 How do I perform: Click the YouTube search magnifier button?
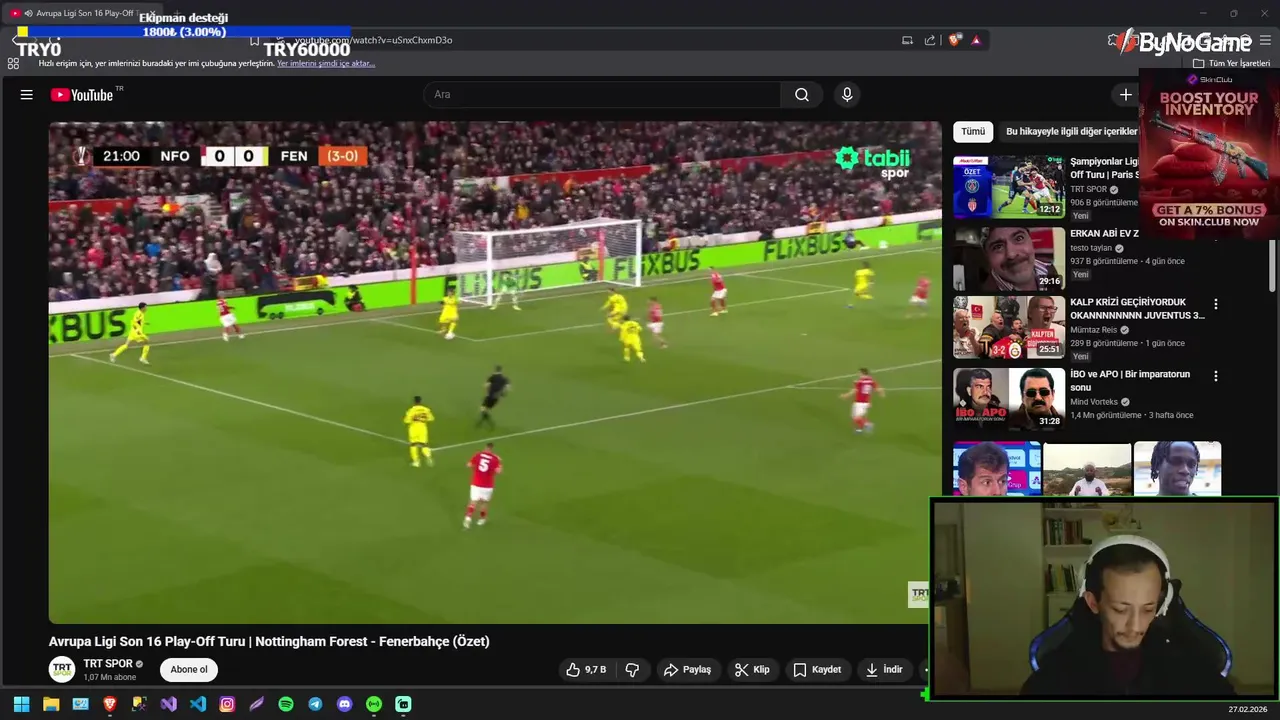pyautogui.click(x=802, y=95)
